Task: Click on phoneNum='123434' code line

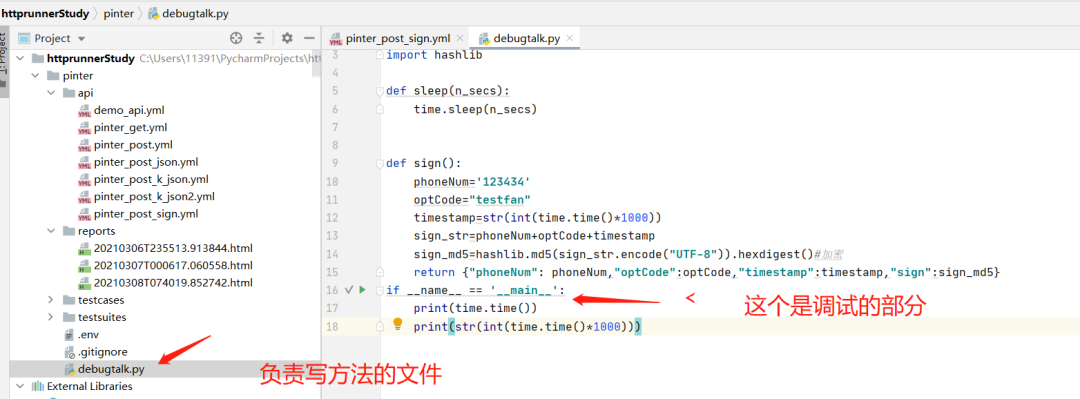Action: (x=472, y=181)
